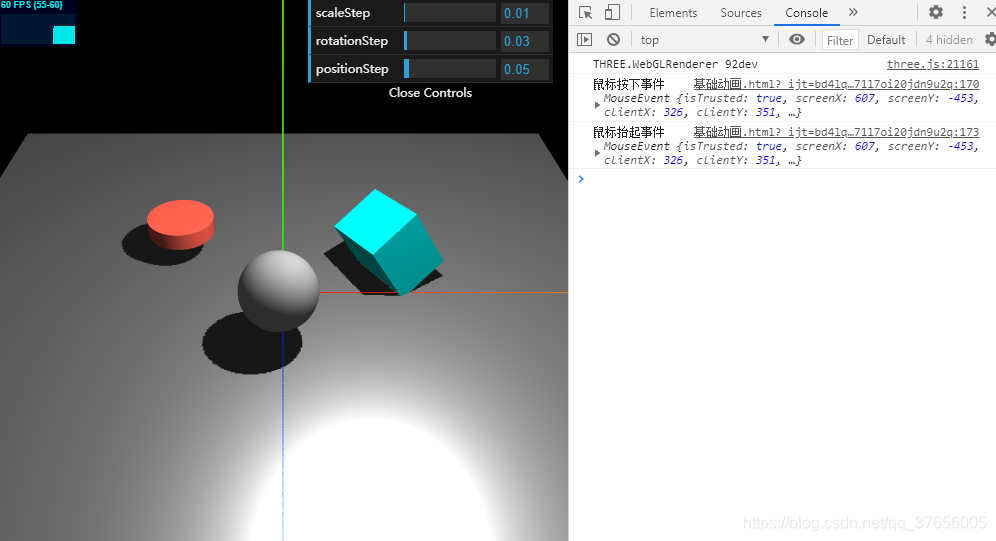Click the positionStep value 0.05 field
This screenshot has height=541, width=996.
click(525, 69)
